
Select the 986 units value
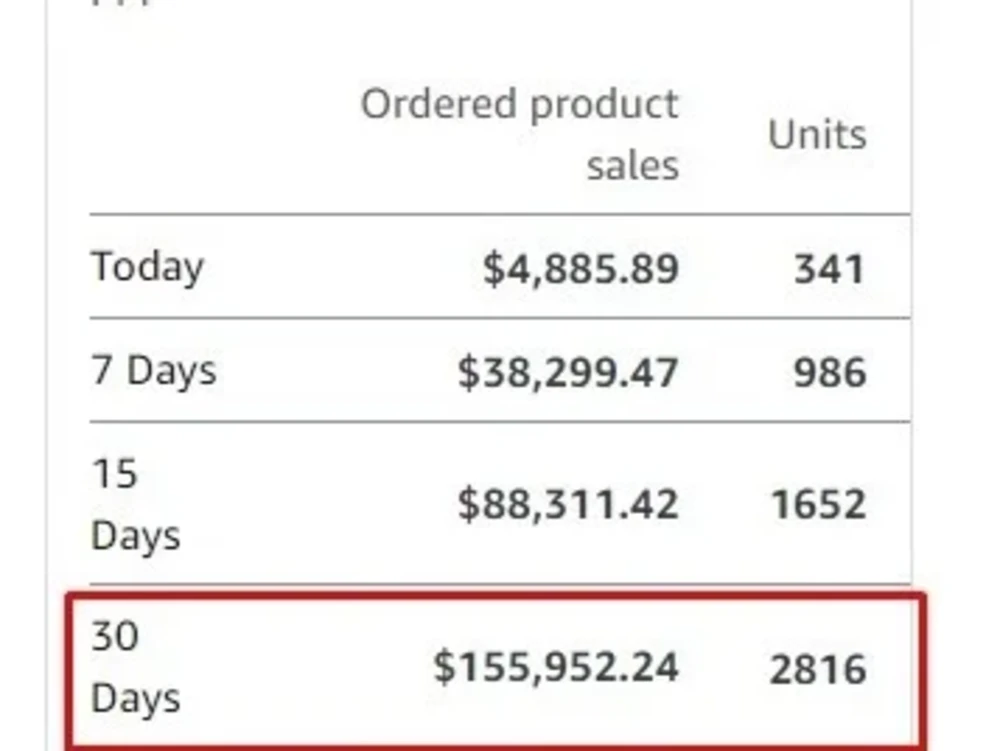click(x=830, y=372)
